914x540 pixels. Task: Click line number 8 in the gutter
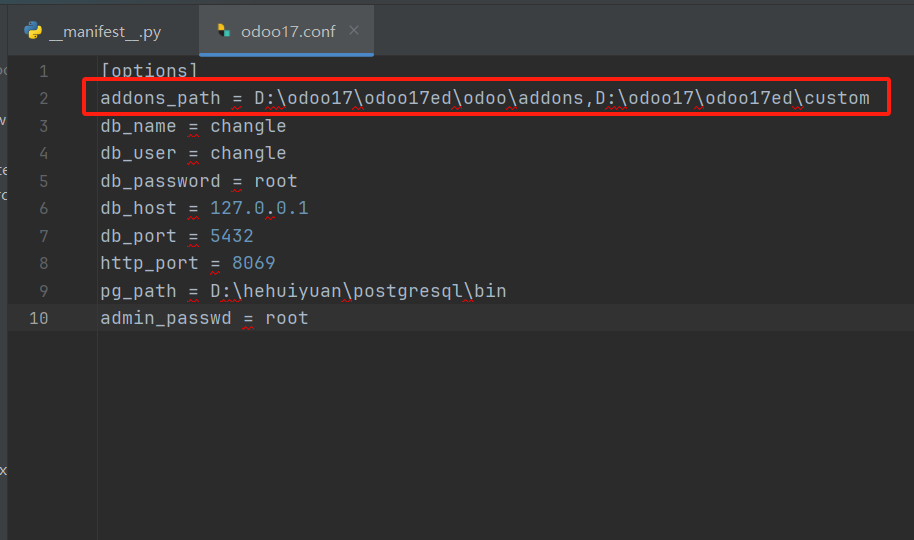(44, 264)
